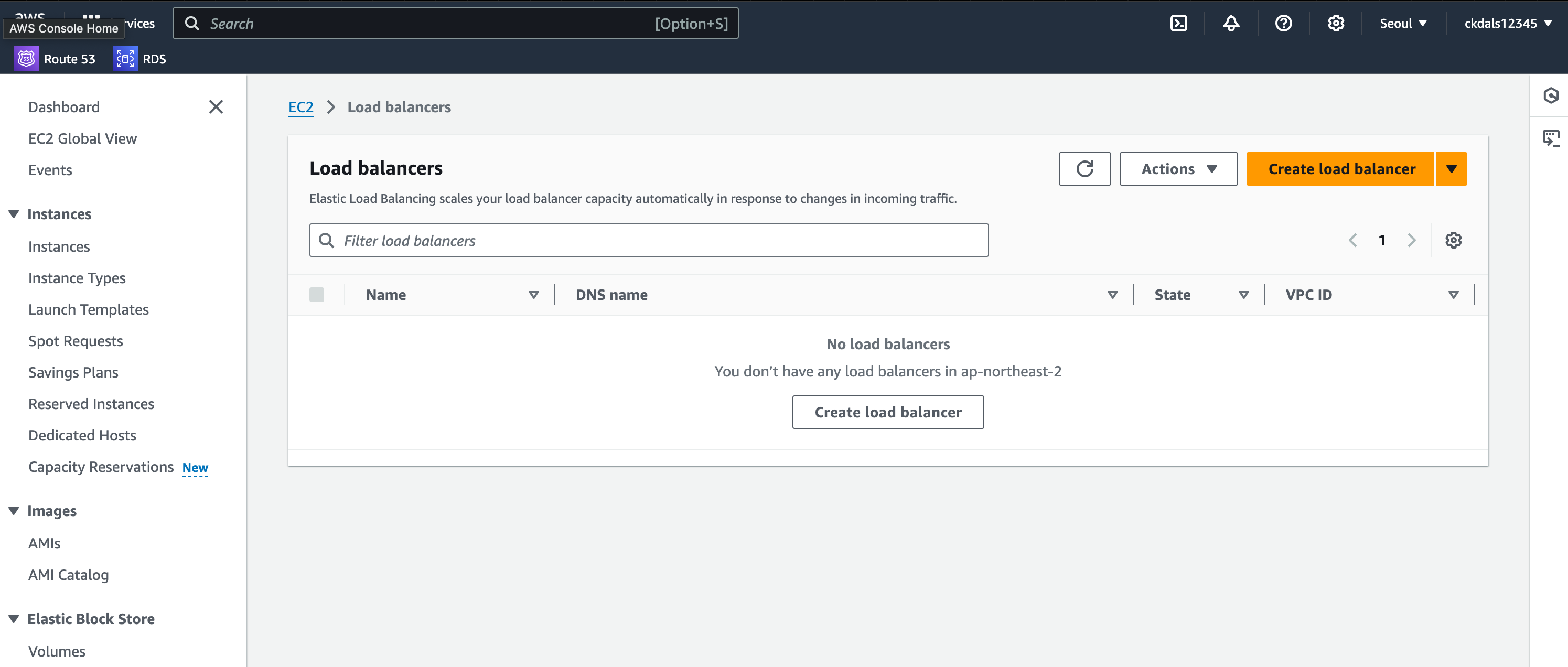Screen dimensions: 1568x667
Task: Sort by the VPC ID column arrow
Action: pos(1453,295)
